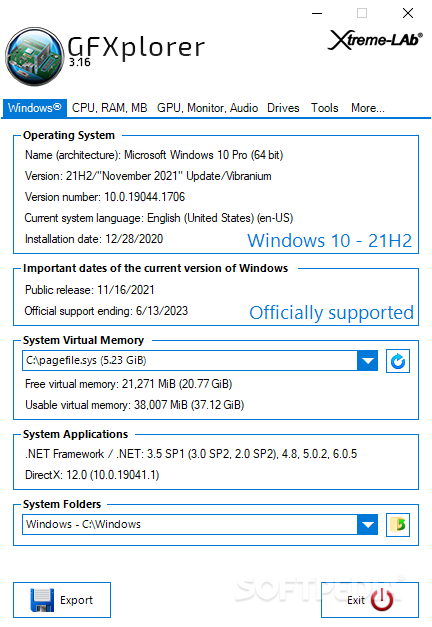Click Official support ending 6/13/2023
Image resolution: width=432 pixels, height=627 pixels.
pyautogui.click(x=106, y=311)
